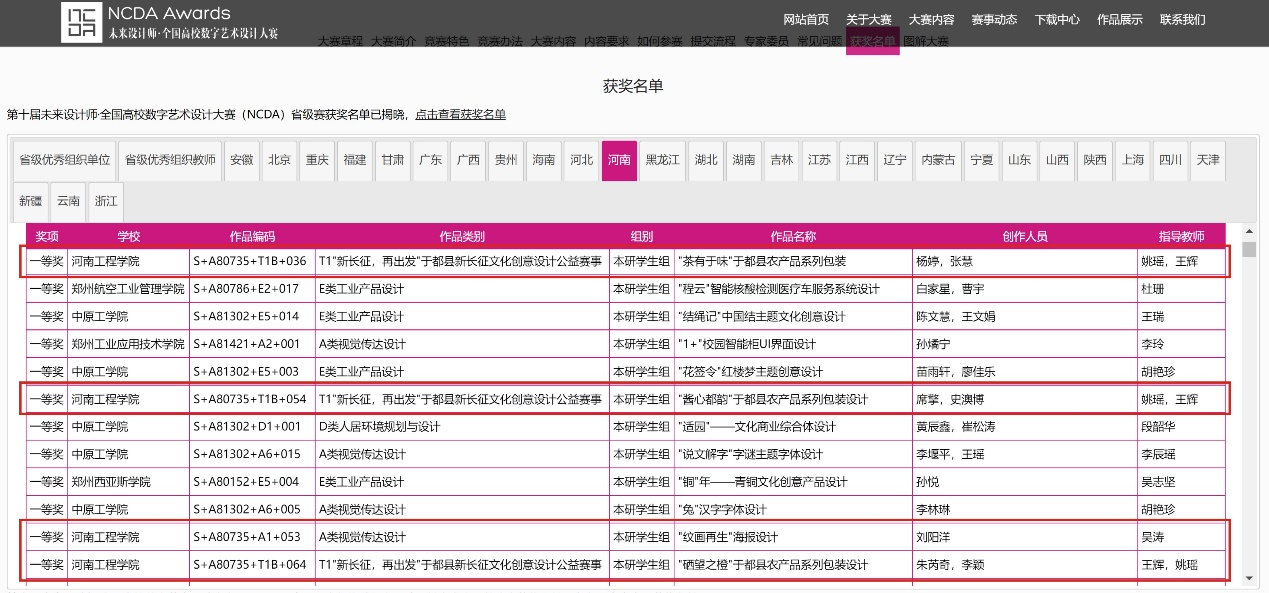
Task: Select the 北京 province tab
Action: point(280,161)
